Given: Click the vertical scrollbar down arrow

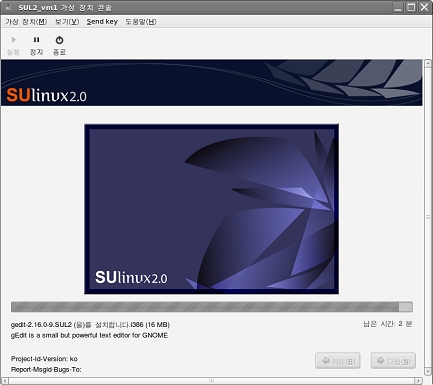Looking at the screenshot, I should pos(428,371).
